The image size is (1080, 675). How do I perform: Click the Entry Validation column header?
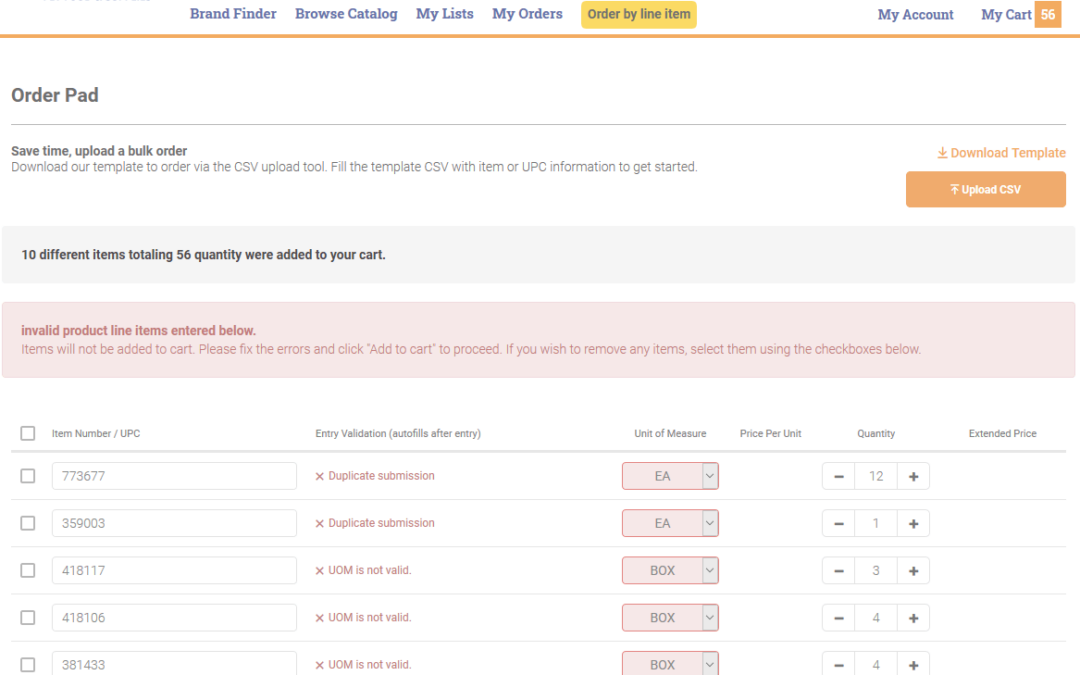(398, 433)
